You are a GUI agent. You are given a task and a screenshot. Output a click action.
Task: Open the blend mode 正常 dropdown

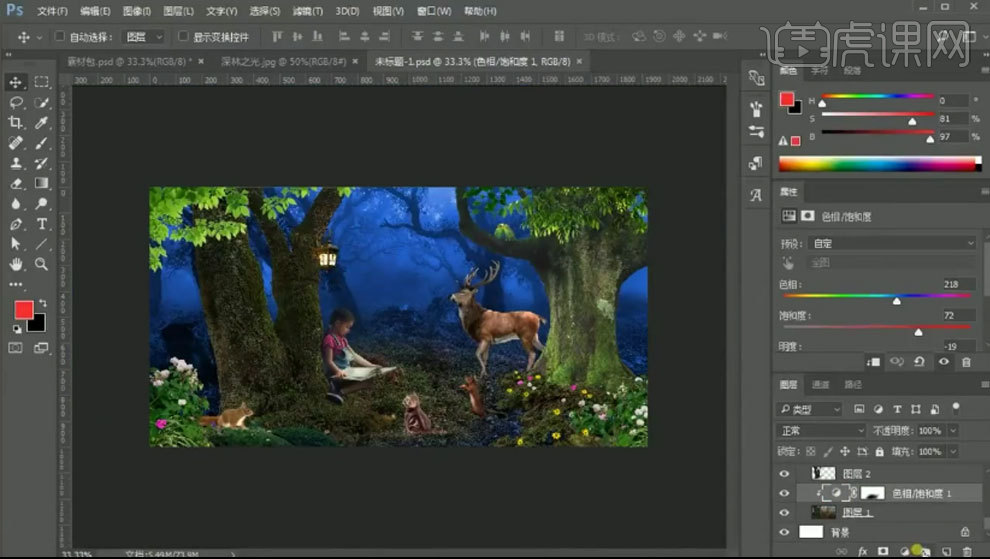coord(821,431)
